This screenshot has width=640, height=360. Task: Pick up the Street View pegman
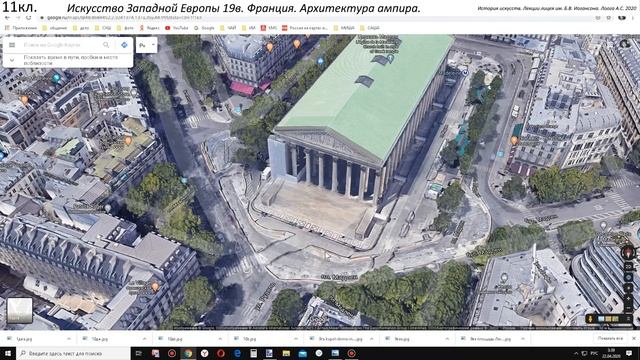tap(590, 319)
